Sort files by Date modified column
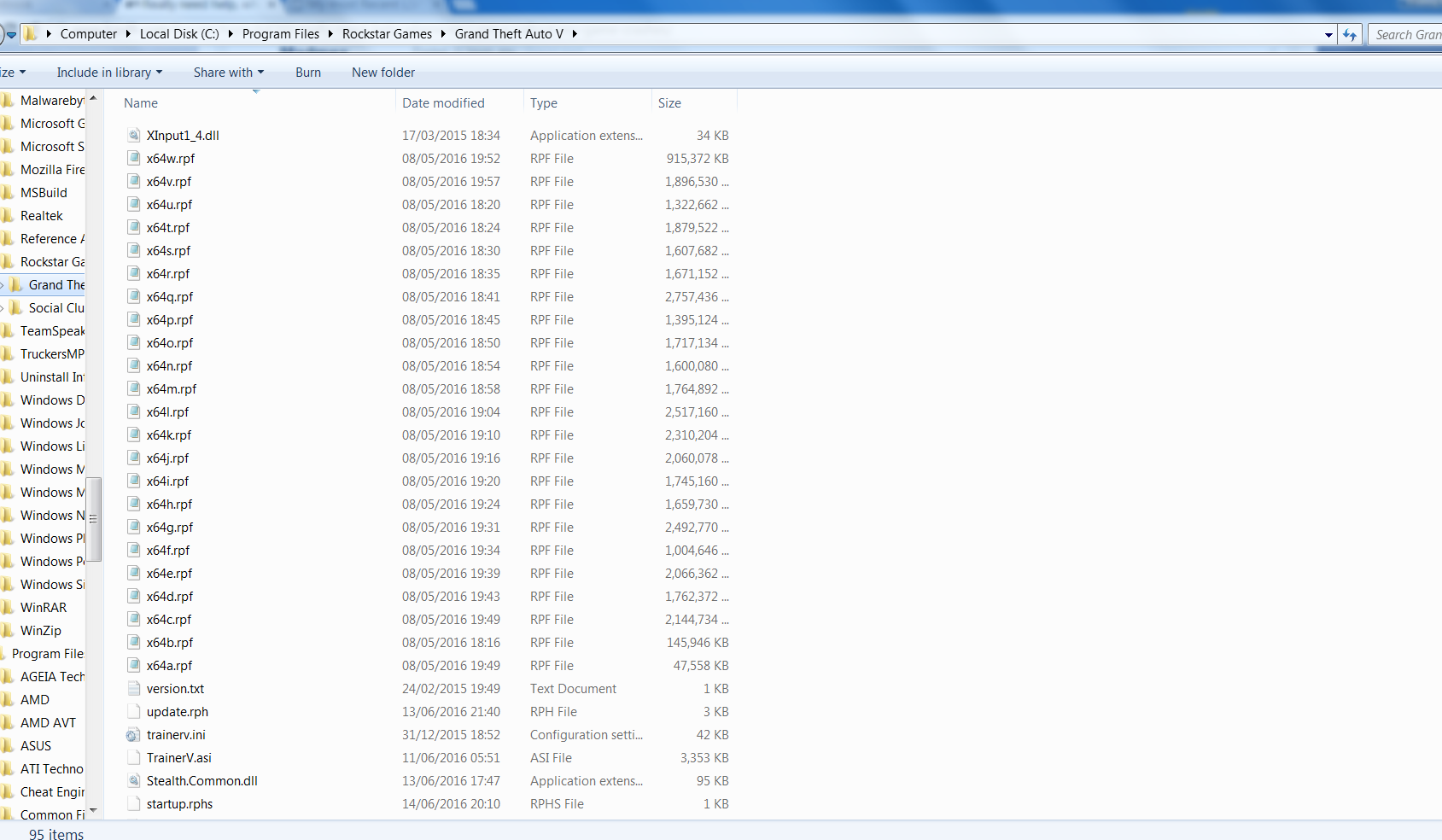The image size is (1442, 840). pyautogui.click(x=443, y=103)
